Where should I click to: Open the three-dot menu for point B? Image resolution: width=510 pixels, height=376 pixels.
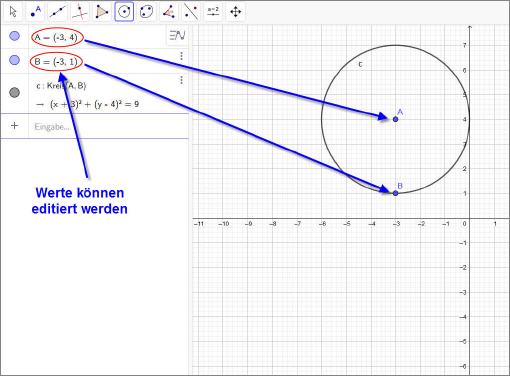(181, 56)
